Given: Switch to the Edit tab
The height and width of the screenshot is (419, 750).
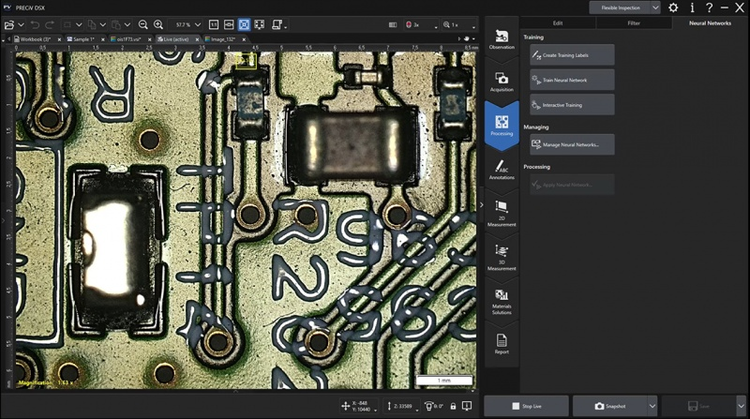Looking at the screenshot, I should coord(557,21).
